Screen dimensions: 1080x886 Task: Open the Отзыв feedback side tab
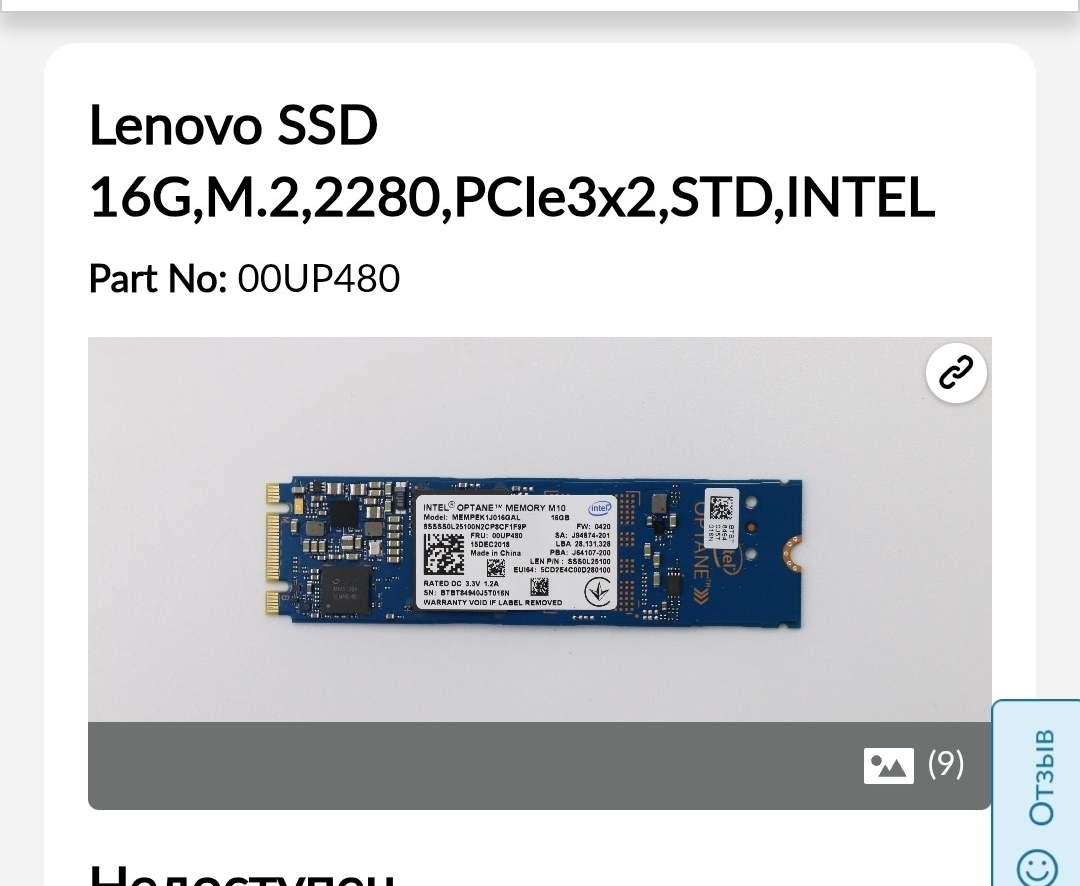click(1037, 793)
